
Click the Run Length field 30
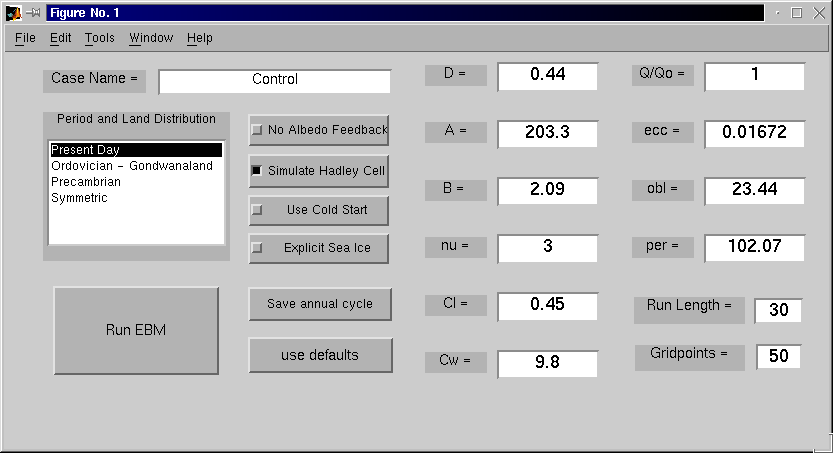pyautogui.click(x=778, y=310)
